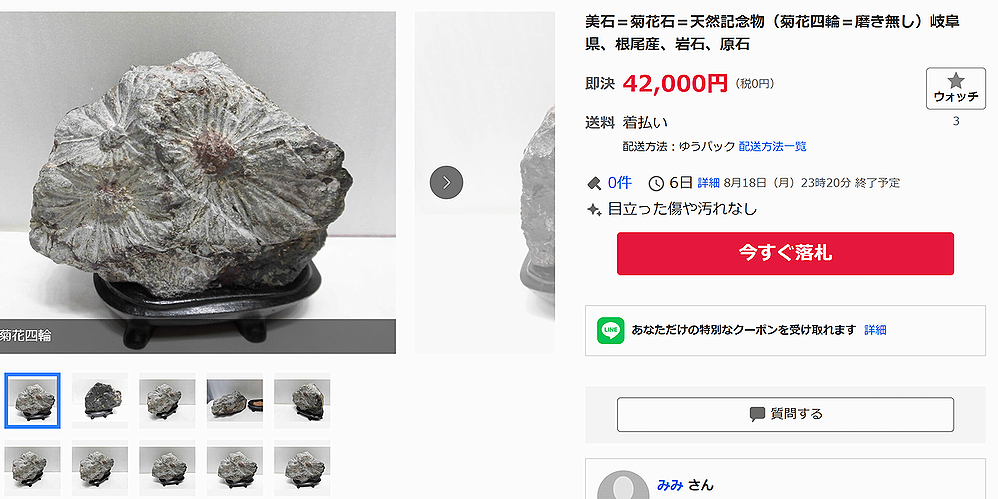Click the star watch icon

point(955,81)
